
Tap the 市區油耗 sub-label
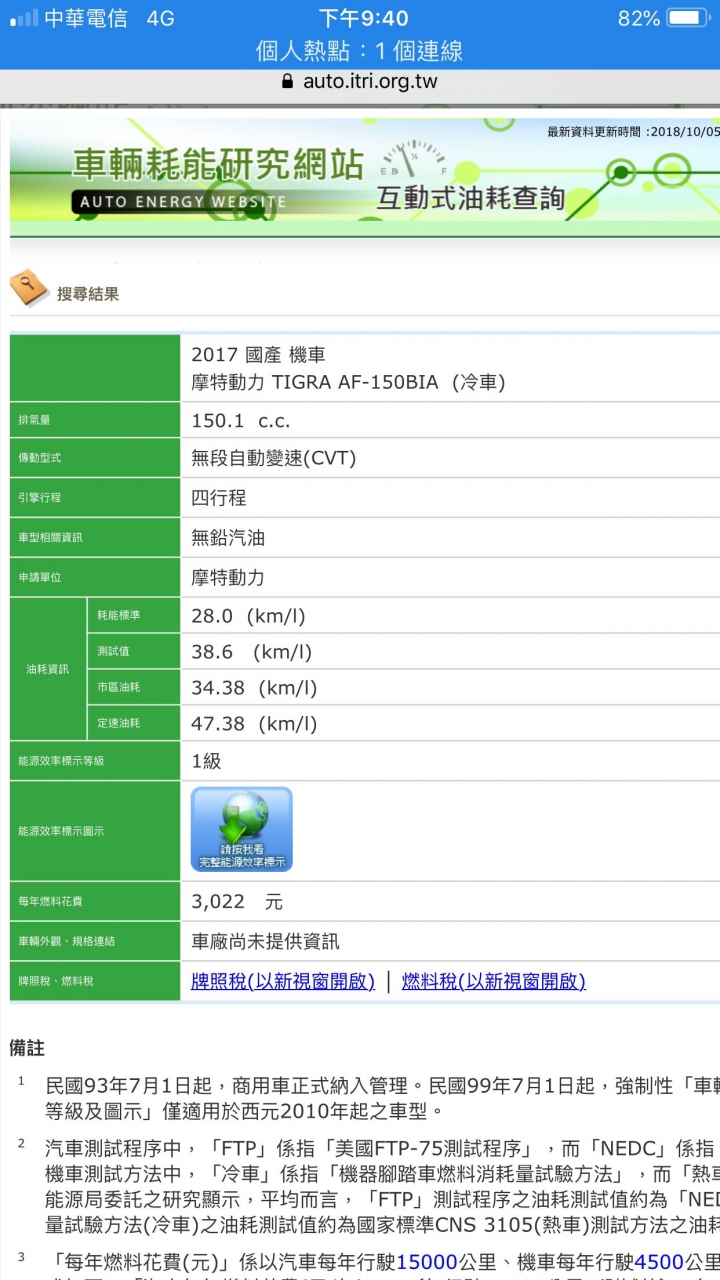pos(119,688)
